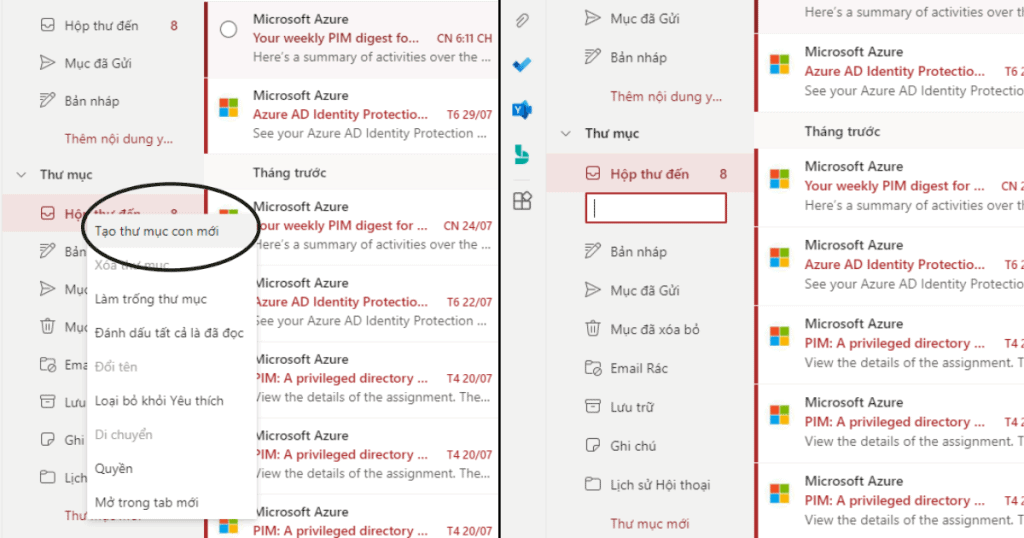Click 'Thêm nội dung y...' link in right screenshot
Image resolution: width=1024 pixels, height=538 pixels.
pos(666,97)
